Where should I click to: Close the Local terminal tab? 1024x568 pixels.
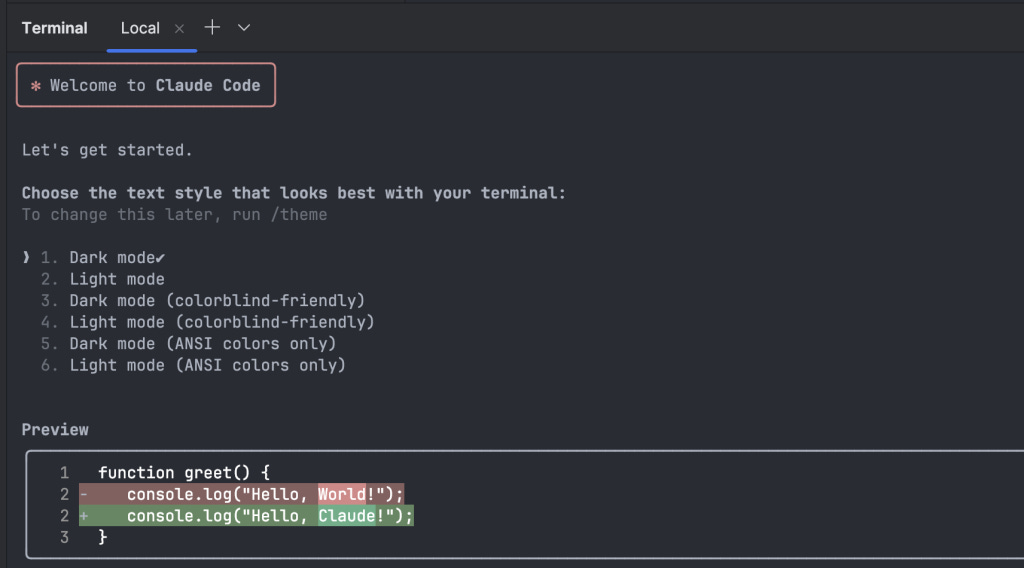tap(179, 29)
